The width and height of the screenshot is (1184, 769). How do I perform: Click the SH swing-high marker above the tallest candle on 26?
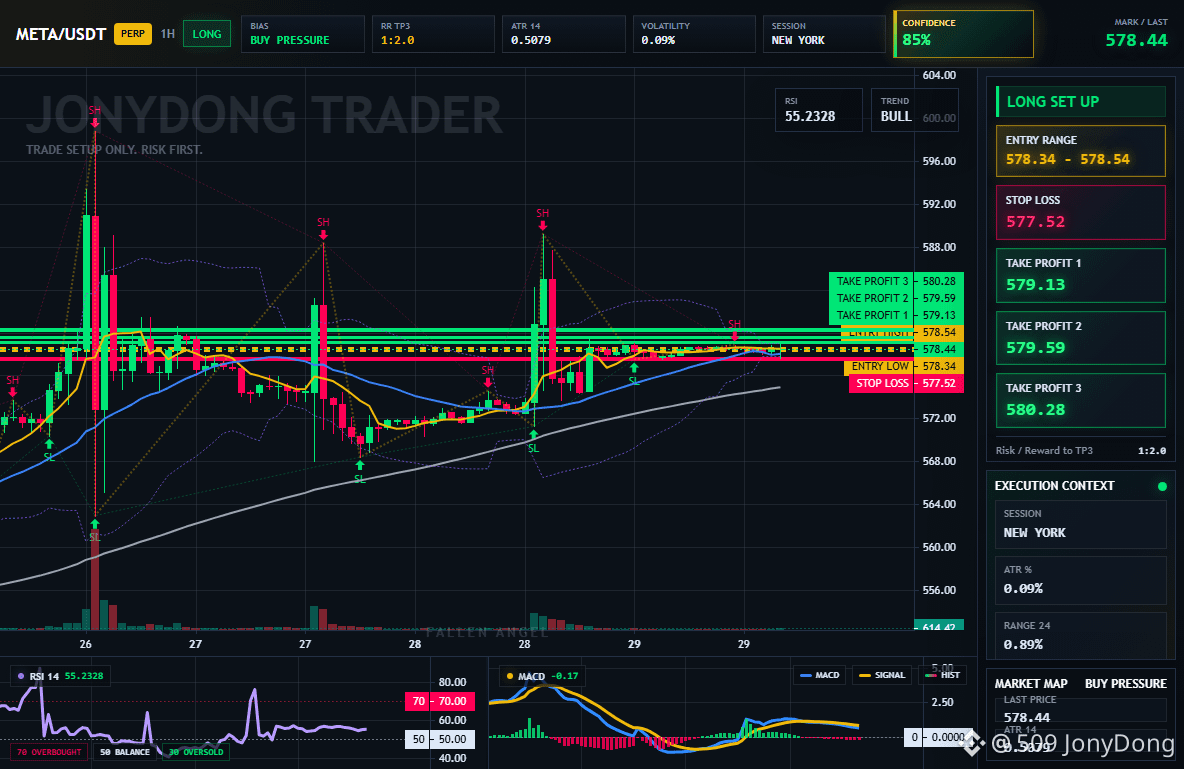click(x=94, y=115)
